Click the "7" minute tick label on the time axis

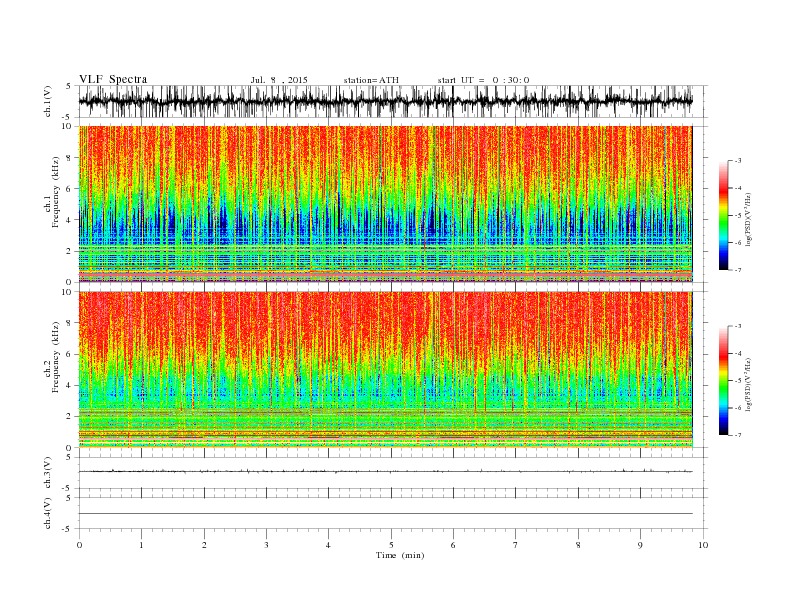pos(515,545)
